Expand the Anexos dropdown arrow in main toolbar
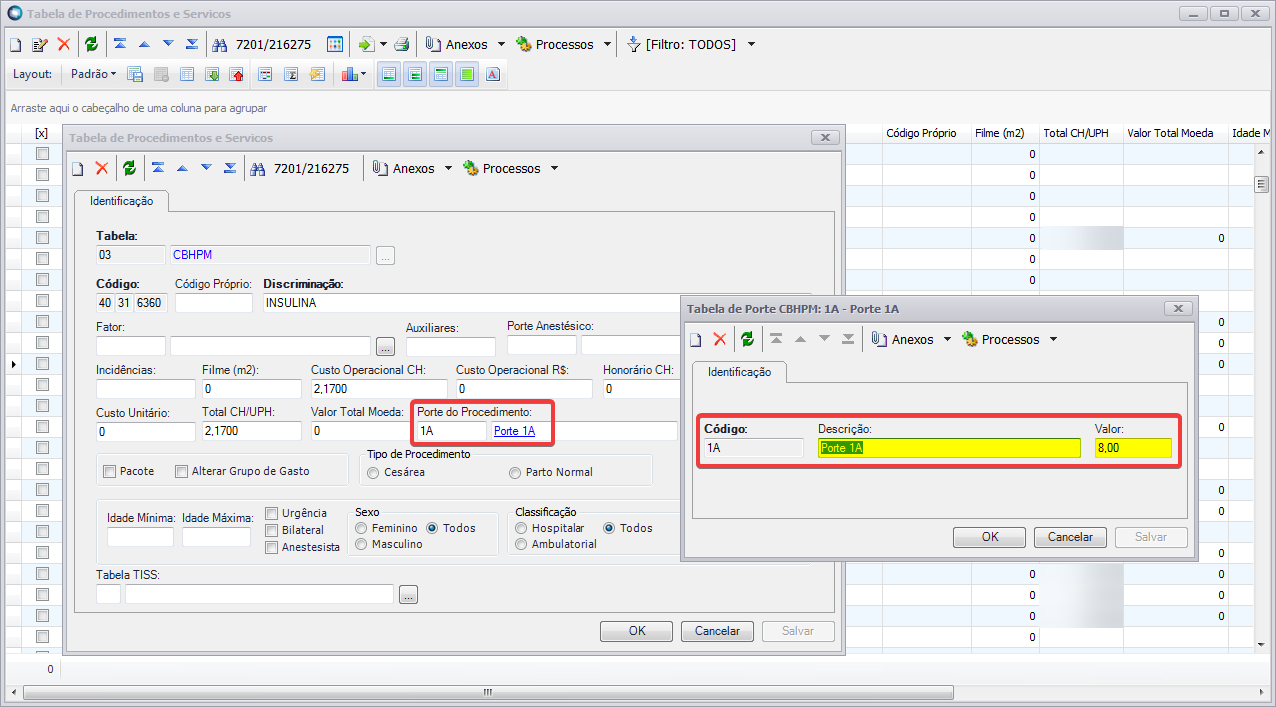 [501, 45]
